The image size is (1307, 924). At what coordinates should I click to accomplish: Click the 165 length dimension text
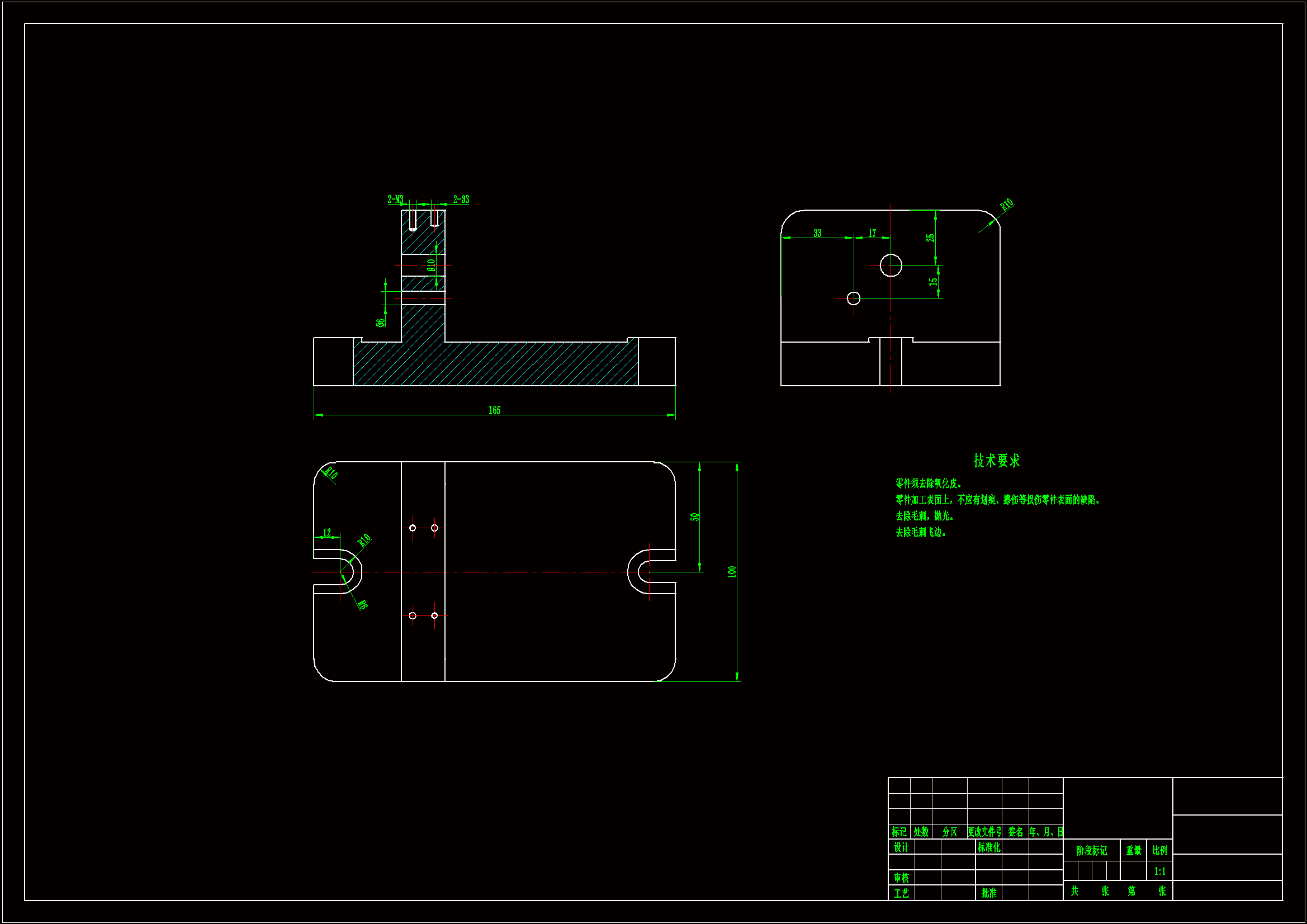[494, 410]
